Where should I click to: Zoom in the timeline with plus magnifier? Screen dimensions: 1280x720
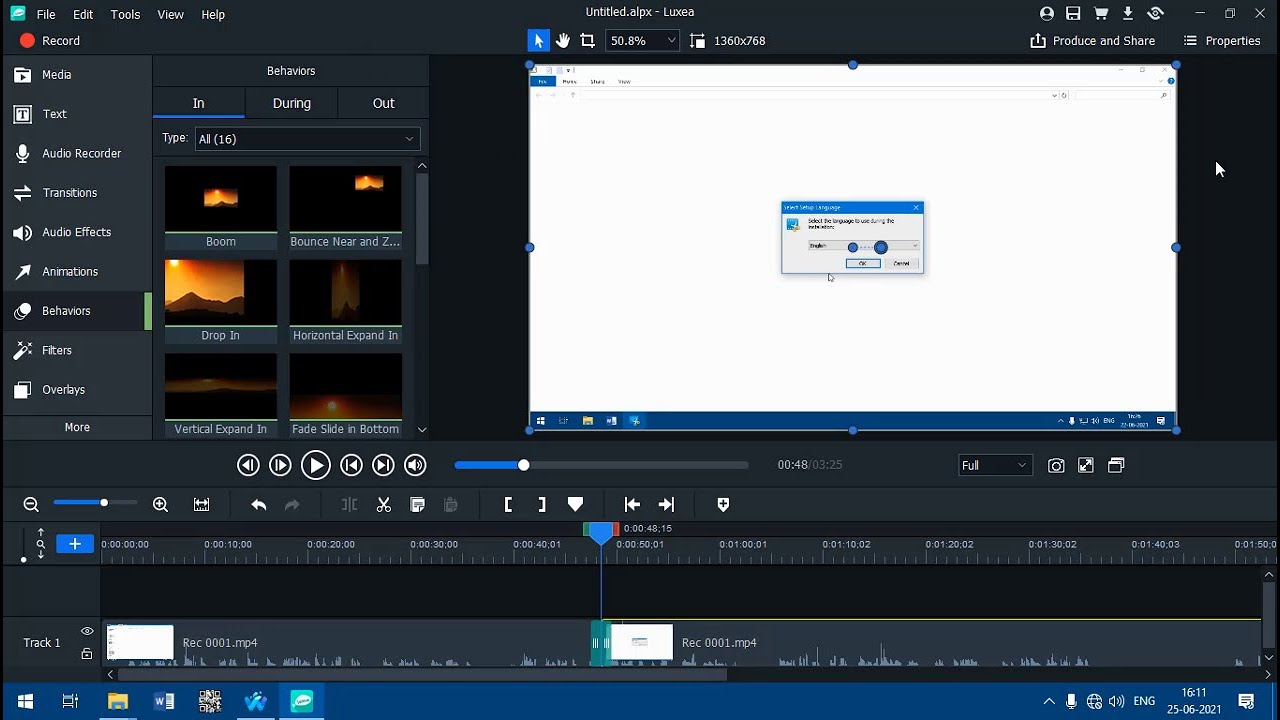point(160,505)
